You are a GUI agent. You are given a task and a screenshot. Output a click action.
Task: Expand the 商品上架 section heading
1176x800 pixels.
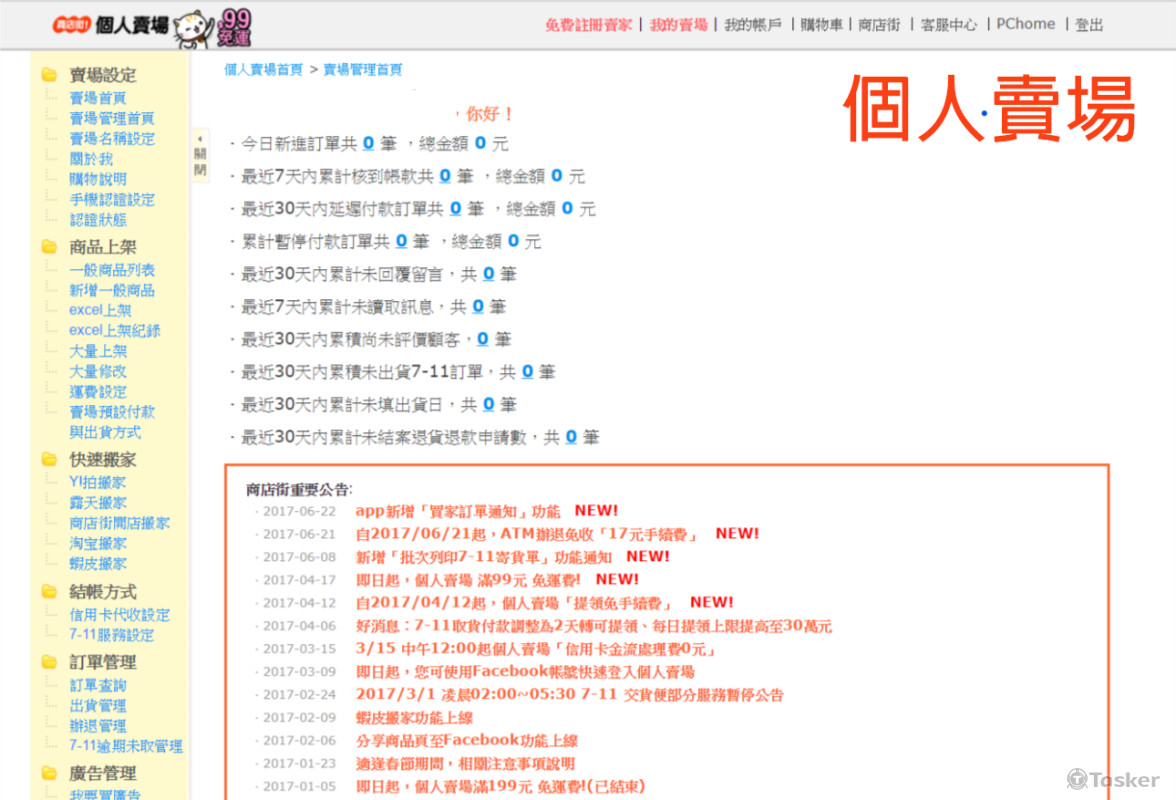(x=102, y=247)
